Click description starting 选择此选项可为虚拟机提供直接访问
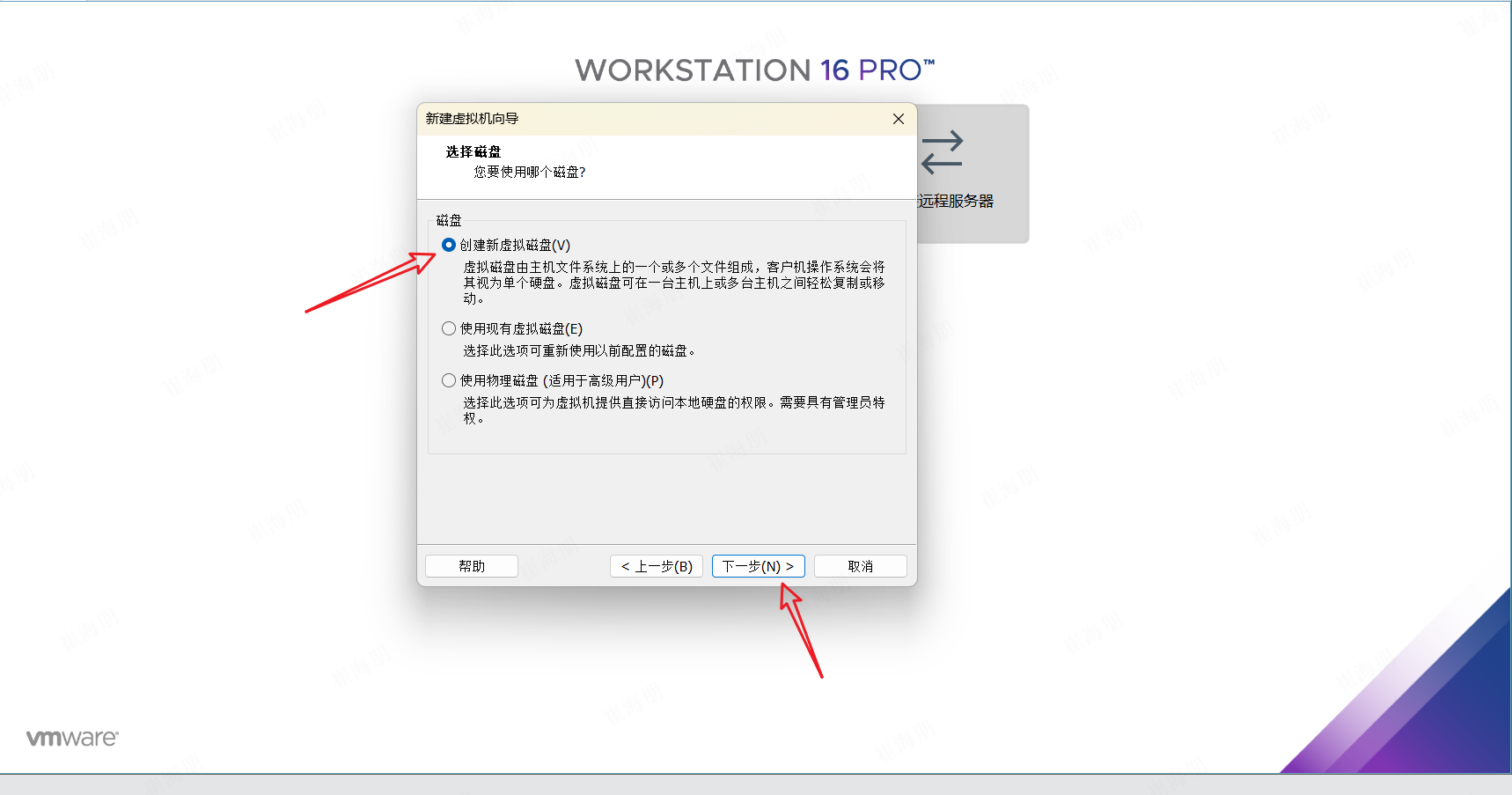The height and width of the screenshot is (795, 1512). click(674, 410)
